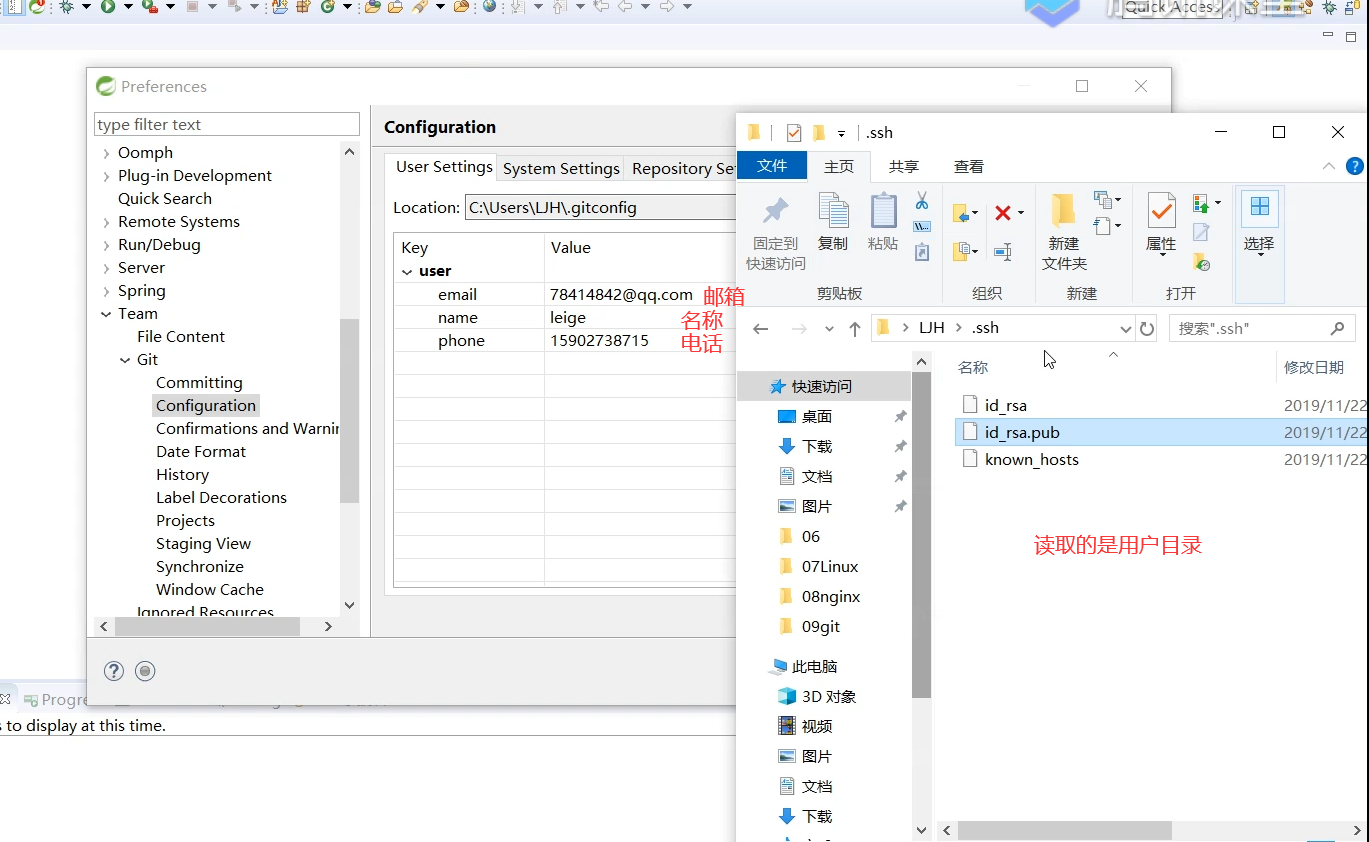Expand the Run/Debug tree node
Viewport: 1369px width, 842px height.
coord(107,245)
